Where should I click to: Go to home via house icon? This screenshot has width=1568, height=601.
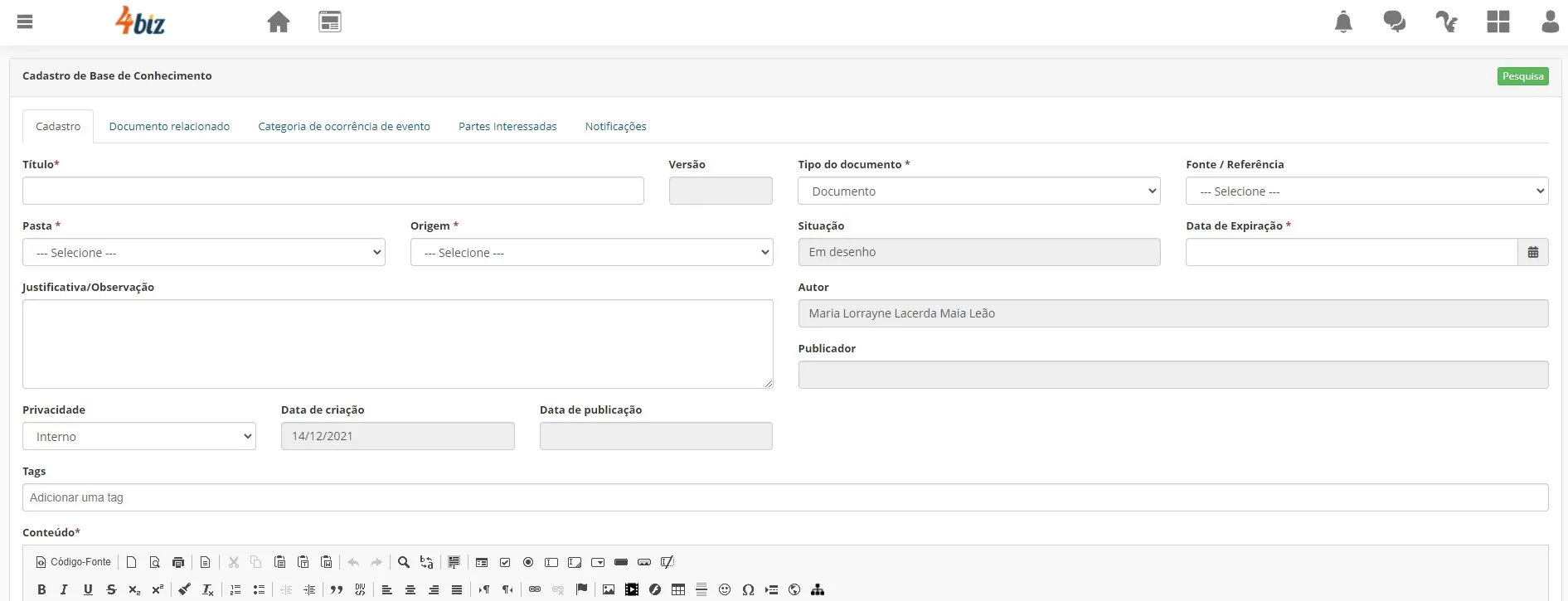[279, 22]
